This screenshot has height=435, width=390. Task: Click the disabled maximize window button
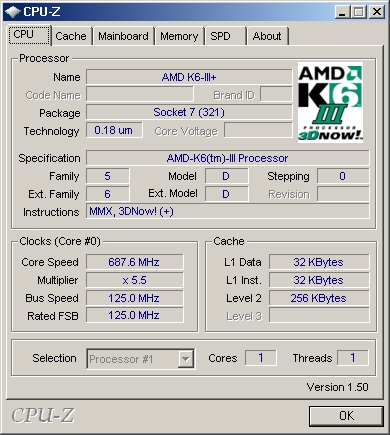click(358, 12)
